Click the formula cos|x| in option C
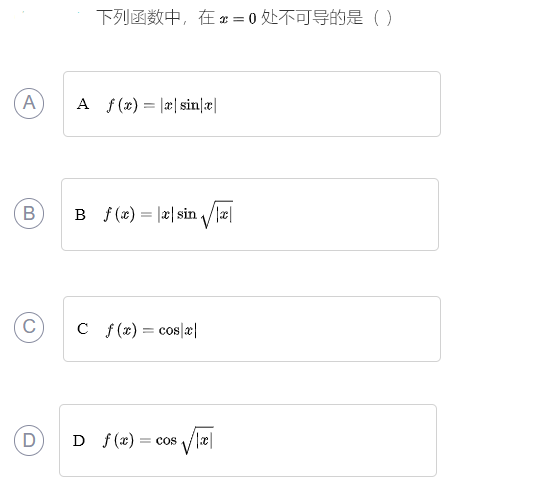This screenshot has width=557, height=499. [x=178, y=330]
